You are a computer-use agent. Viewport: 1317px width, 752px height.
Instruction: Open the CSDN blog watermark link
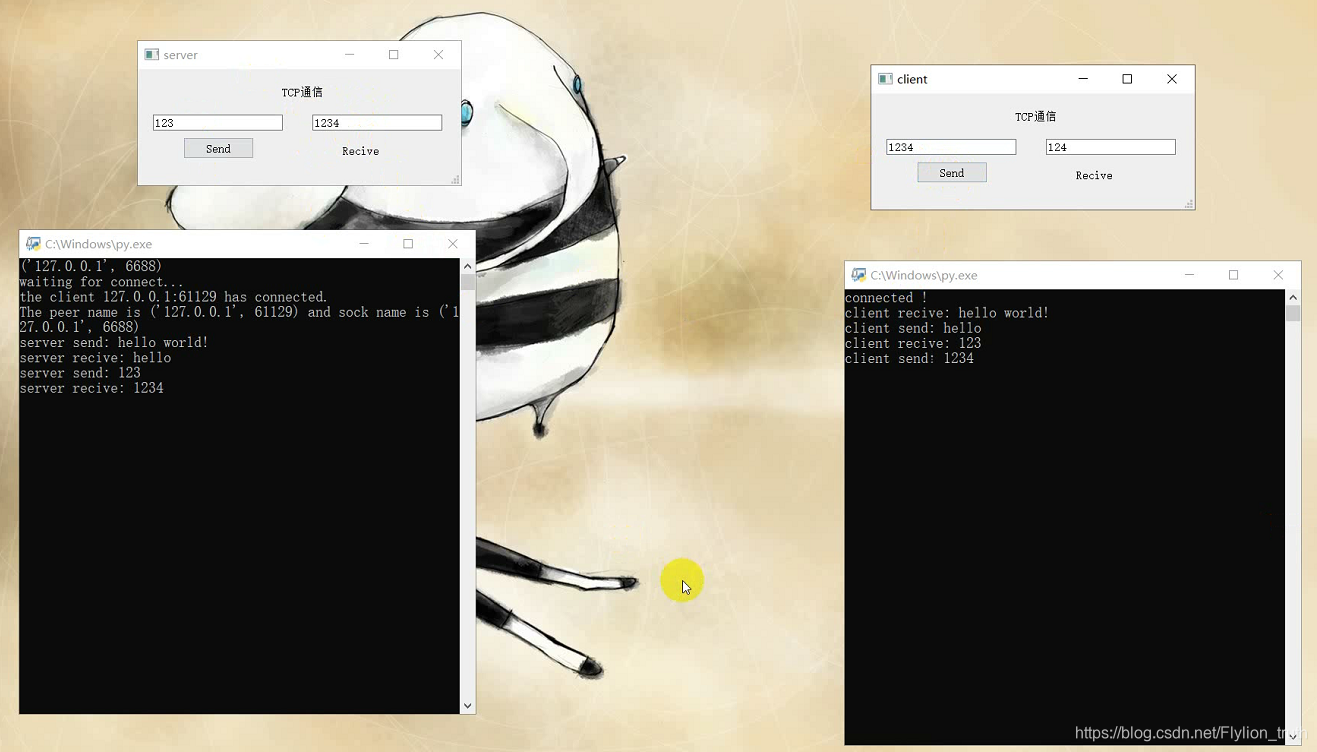pos(1180,732)
